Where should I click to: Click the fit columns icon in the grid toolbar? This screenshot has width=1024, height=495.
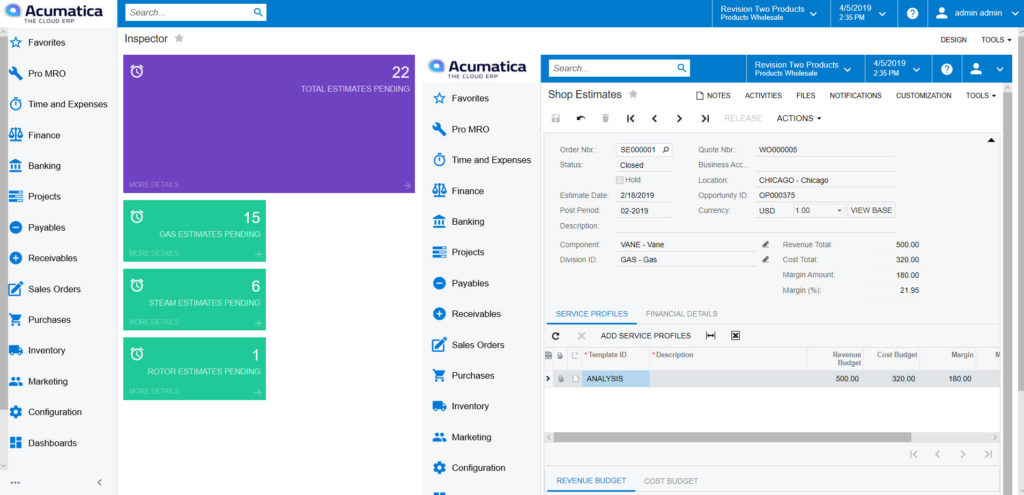pos(711,336)
